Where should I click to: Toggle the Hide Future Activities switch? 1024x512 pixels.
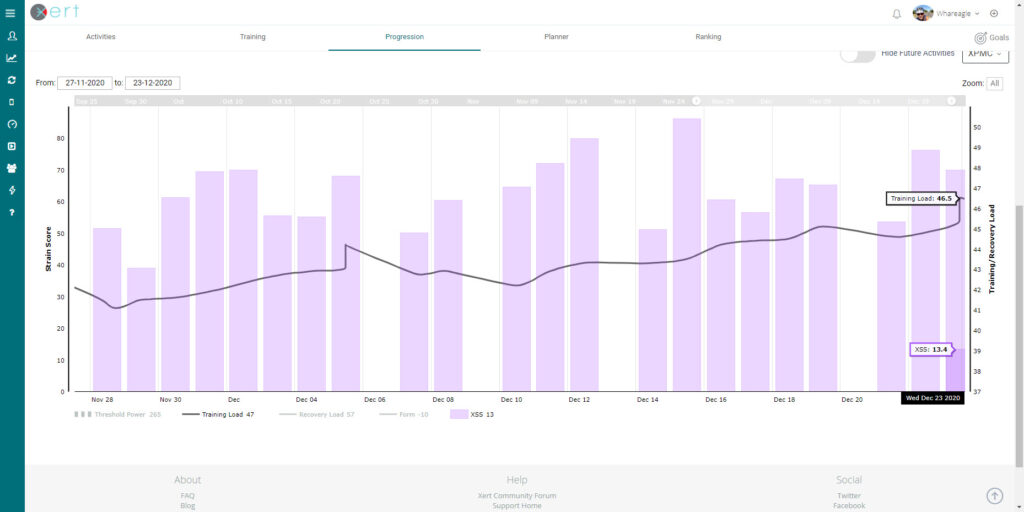tap(857, 54)
